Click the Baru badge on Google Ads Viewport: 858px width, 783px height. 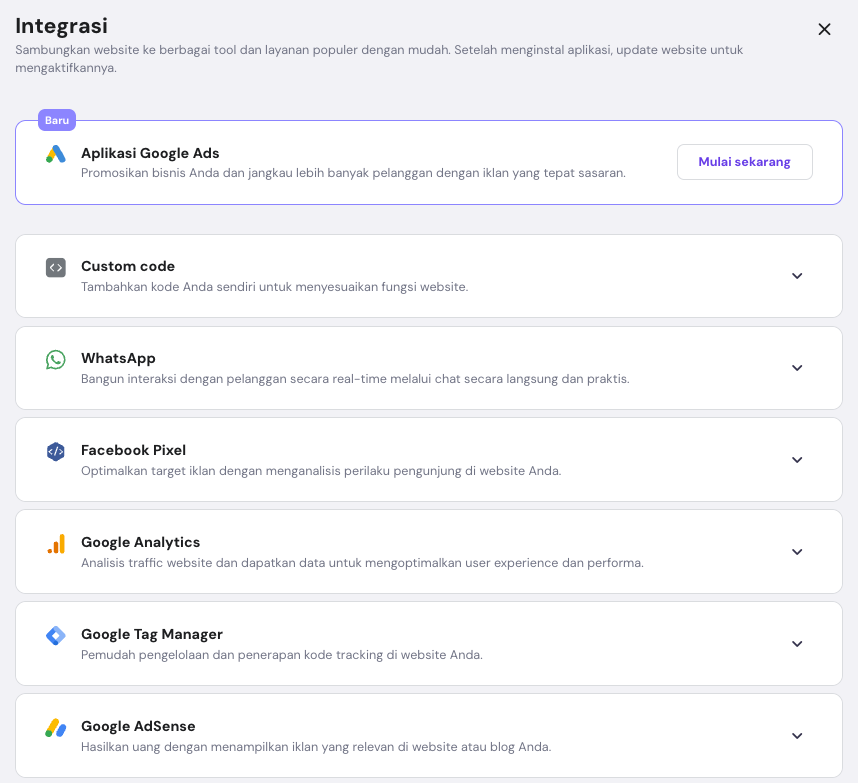coord(56,120)
